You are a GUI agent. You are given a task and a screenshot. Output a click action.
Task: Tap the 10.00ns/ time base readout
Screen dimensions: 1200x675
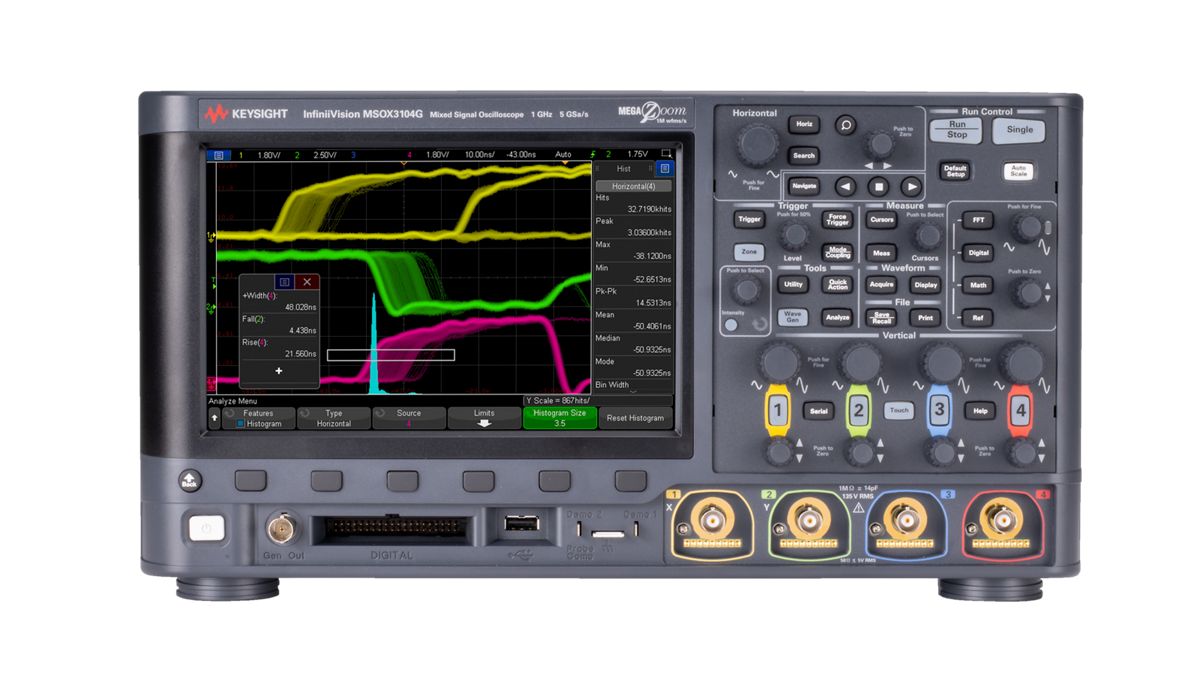[478, 155]
